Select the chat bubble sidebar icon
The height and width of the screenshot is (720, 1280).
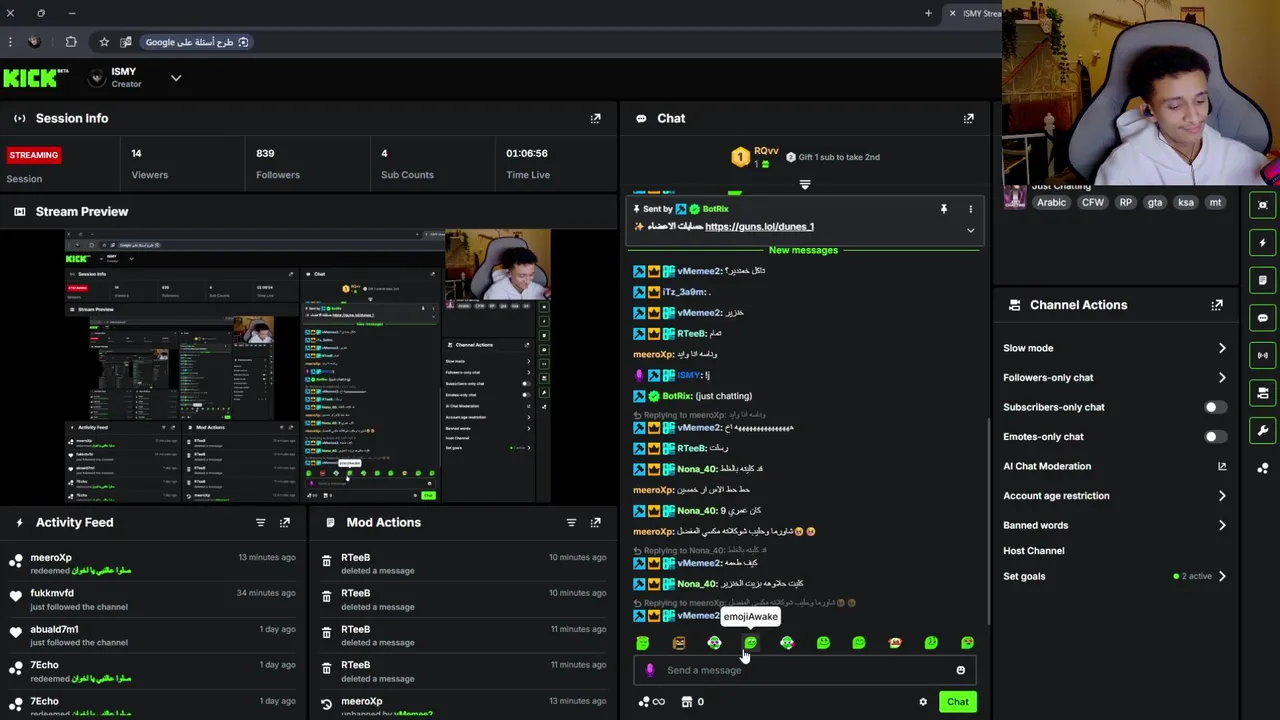(1263, 318)
